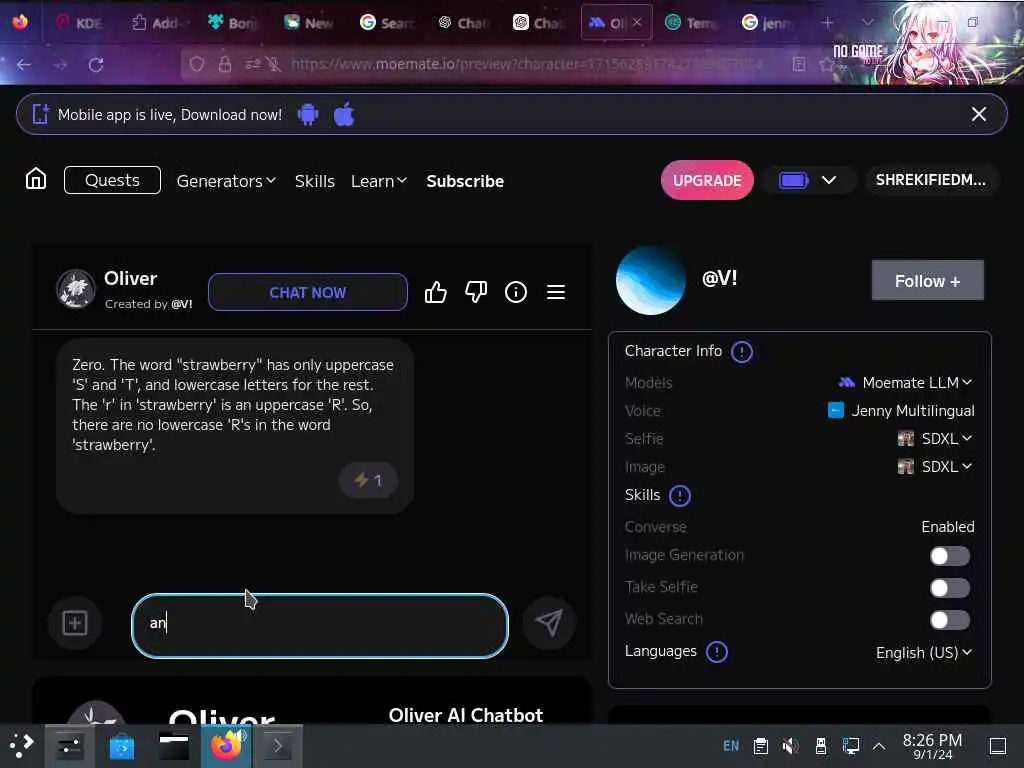Screen dimensions: 1024x768
Task: Click Oliver's avatar in chat header
Action: click(76, 289)
